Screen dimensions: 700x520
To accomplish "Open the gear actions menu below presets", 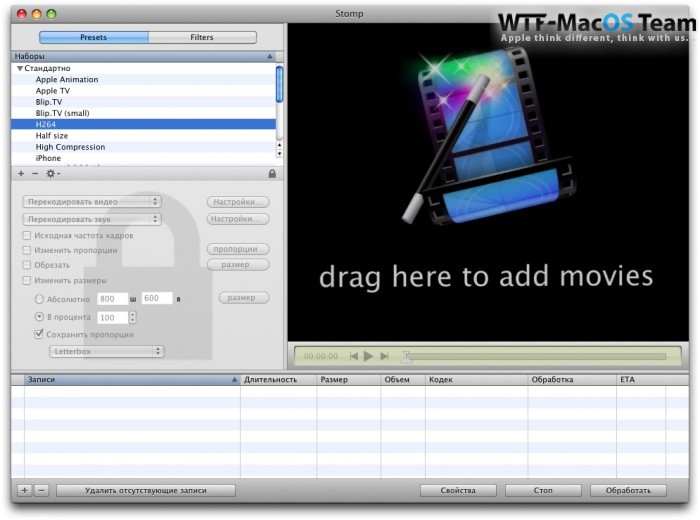I will (53, 173).
